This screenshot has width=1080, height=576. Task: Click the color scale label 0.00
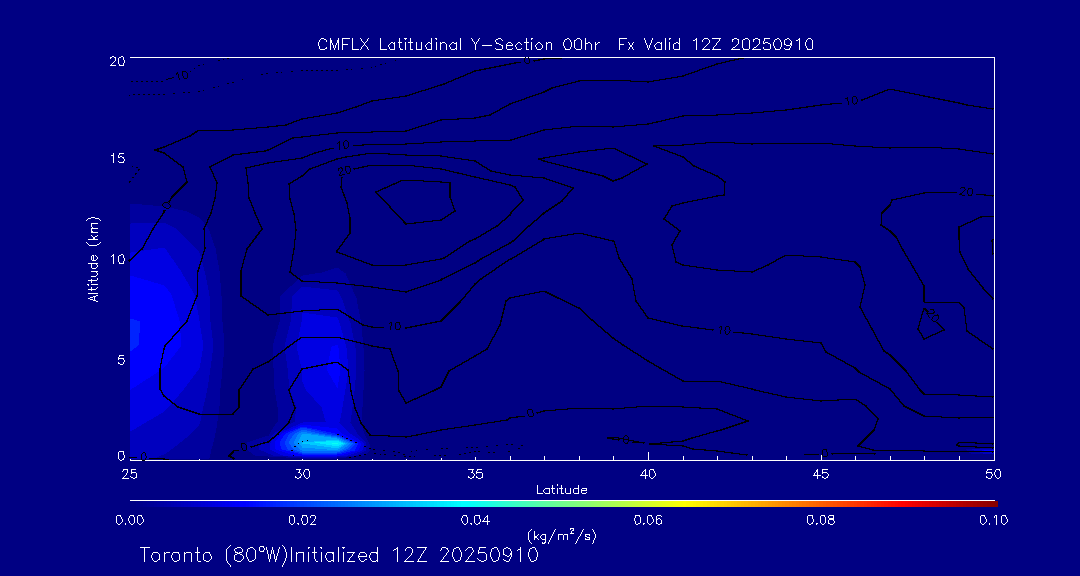[129, 520]
